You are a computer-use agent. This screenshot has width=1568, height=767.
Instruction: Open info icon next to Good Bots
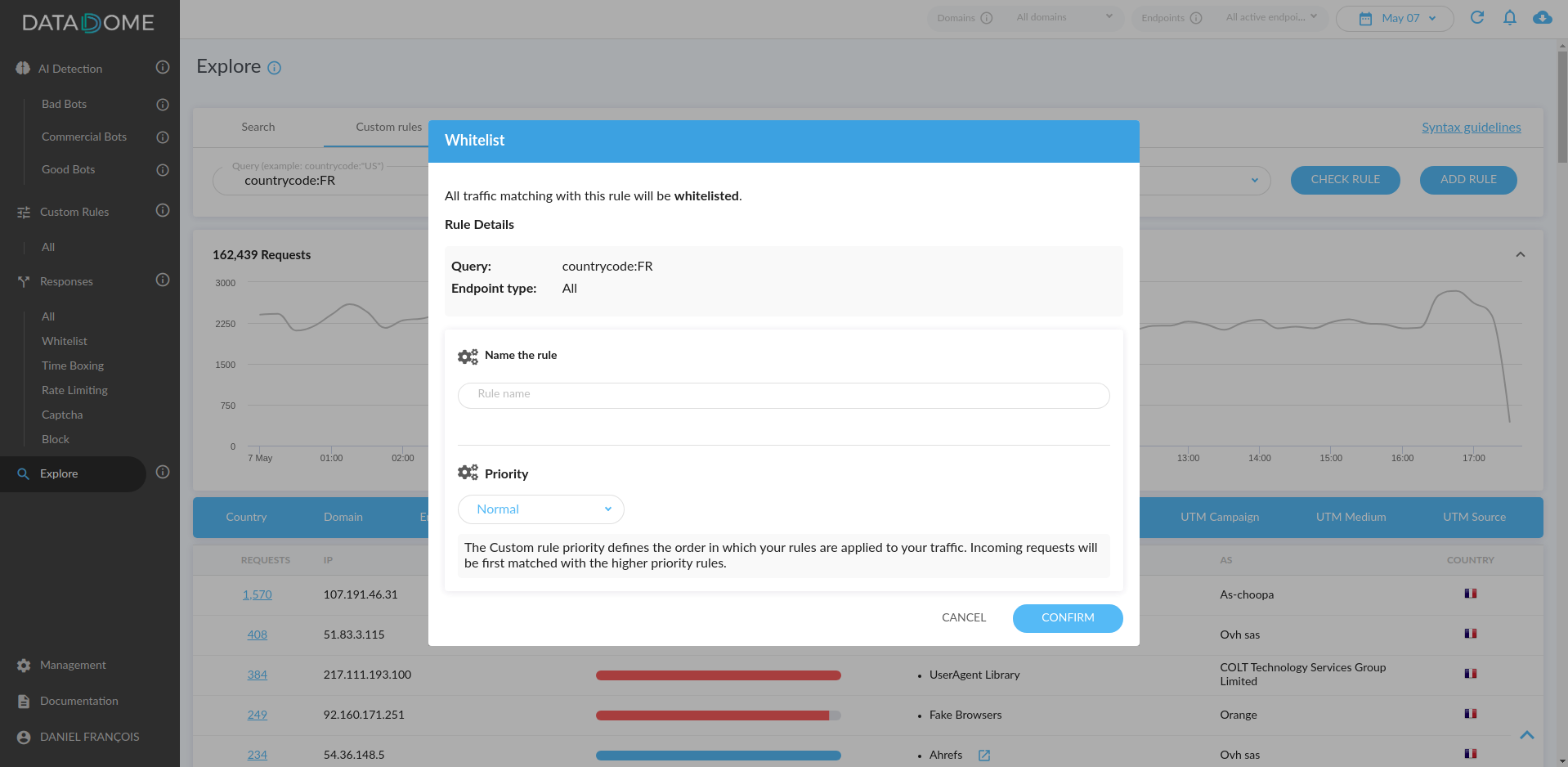(x=163, y=170)
